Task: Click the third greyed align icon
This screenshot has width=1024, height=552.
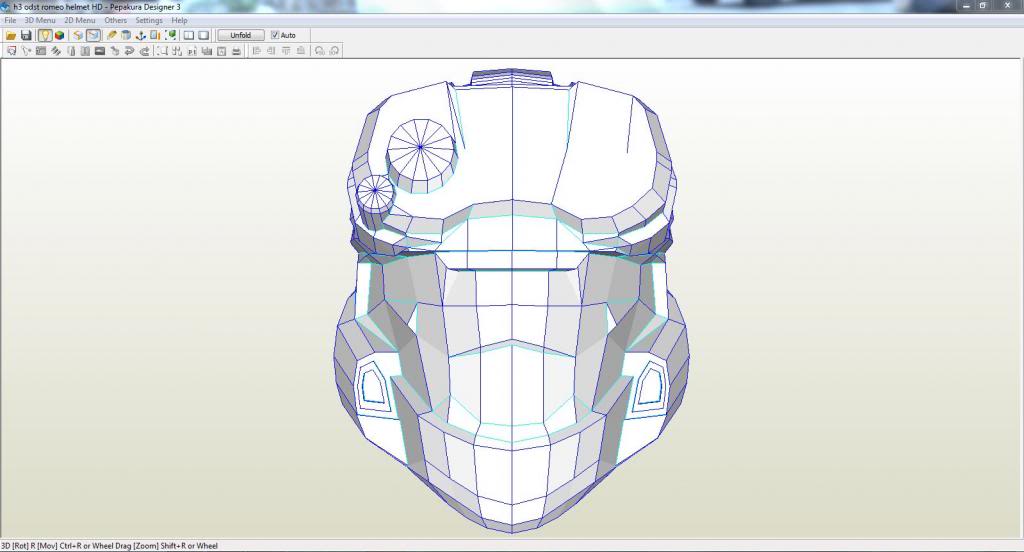Action: pos(286,51)
